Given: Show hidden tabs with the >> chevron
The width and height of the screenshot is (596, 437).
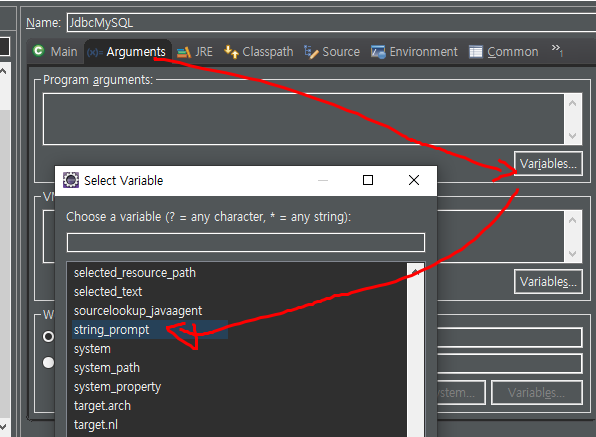Looking at the screenshot, I should 557,50.
